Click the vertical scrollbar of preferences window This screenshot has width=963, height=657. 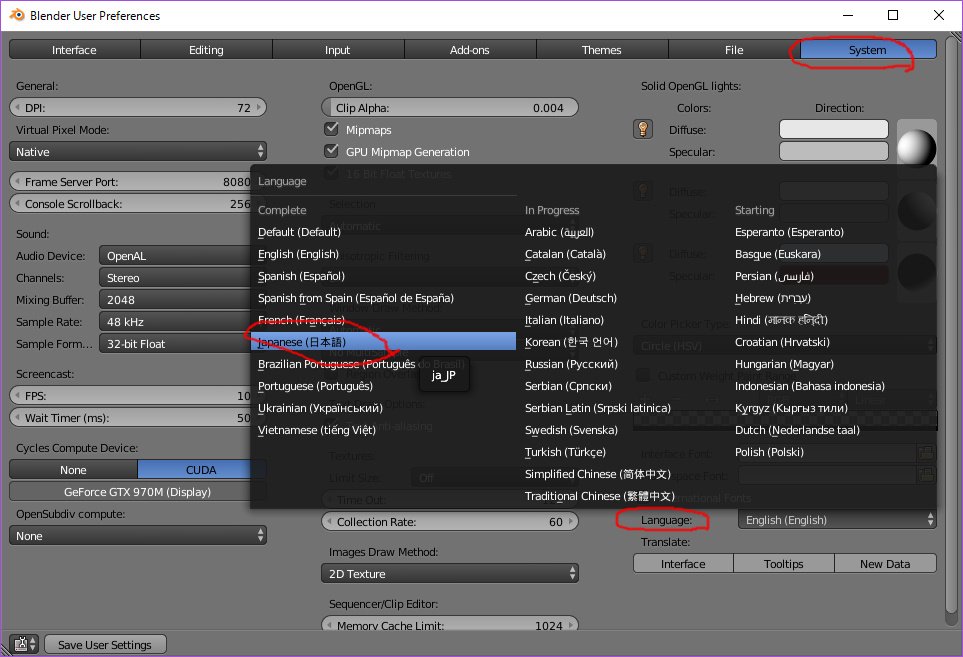click(953, 325)
